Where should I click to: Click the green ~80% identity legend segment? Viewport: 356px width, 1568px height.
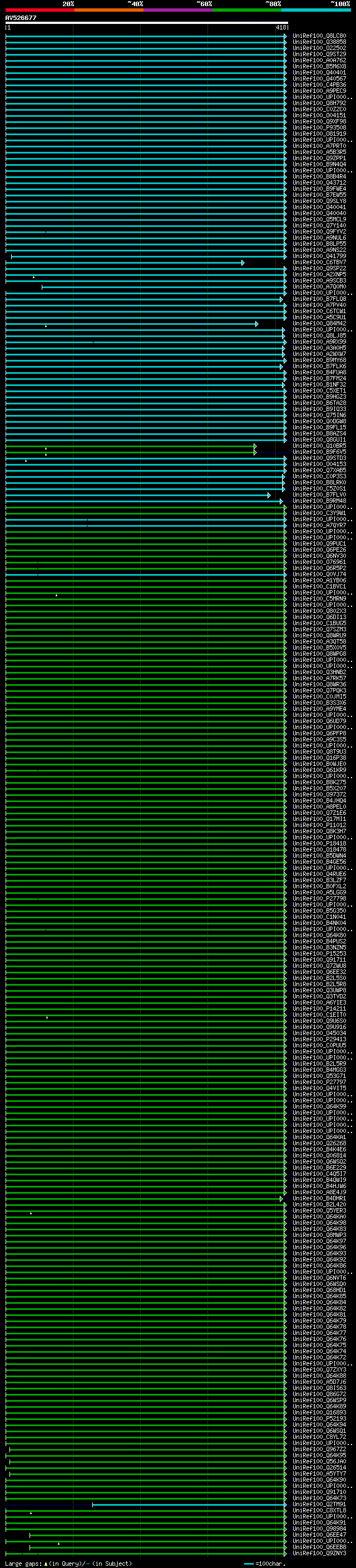[247, 10]
